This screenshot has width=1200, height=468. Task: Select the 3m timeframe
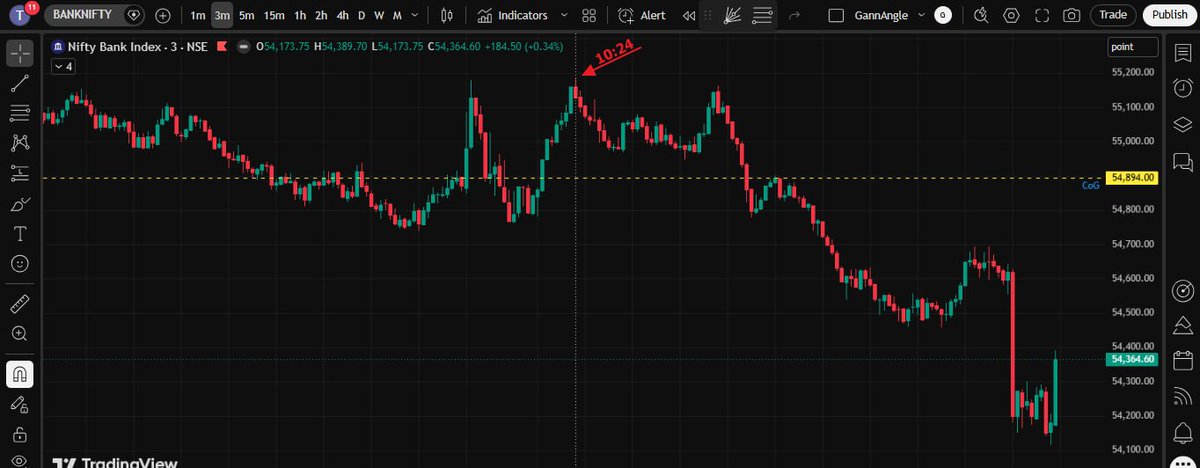[222, 15]
